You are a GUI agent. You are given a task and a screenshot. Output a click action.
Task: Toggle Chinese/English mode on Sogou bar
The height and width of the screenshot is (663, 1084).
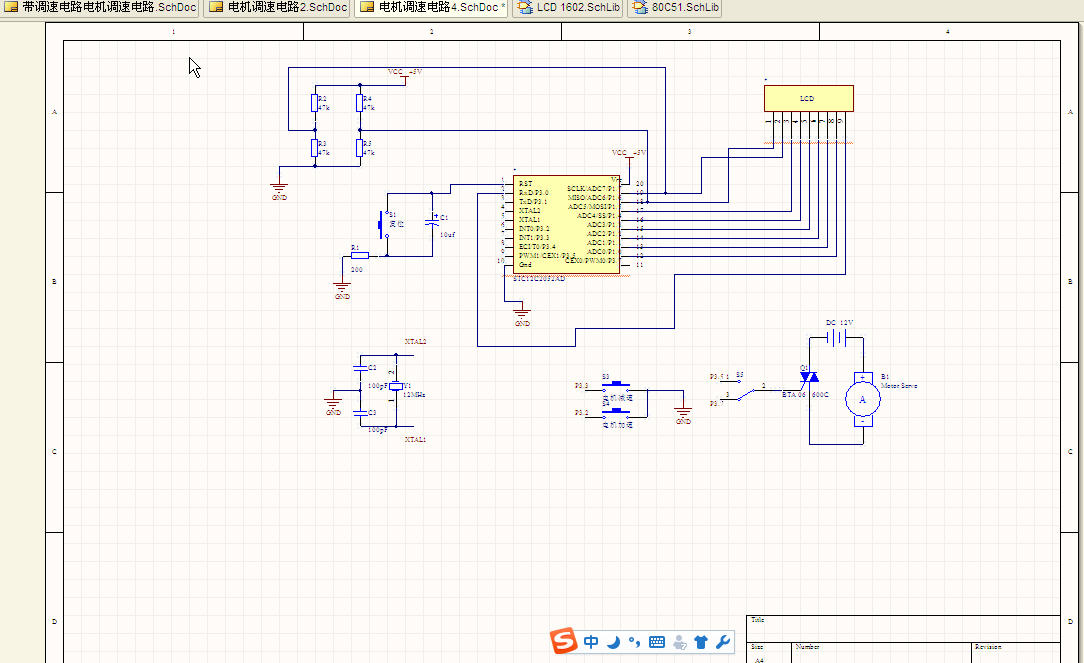click(x=591, y=642)
